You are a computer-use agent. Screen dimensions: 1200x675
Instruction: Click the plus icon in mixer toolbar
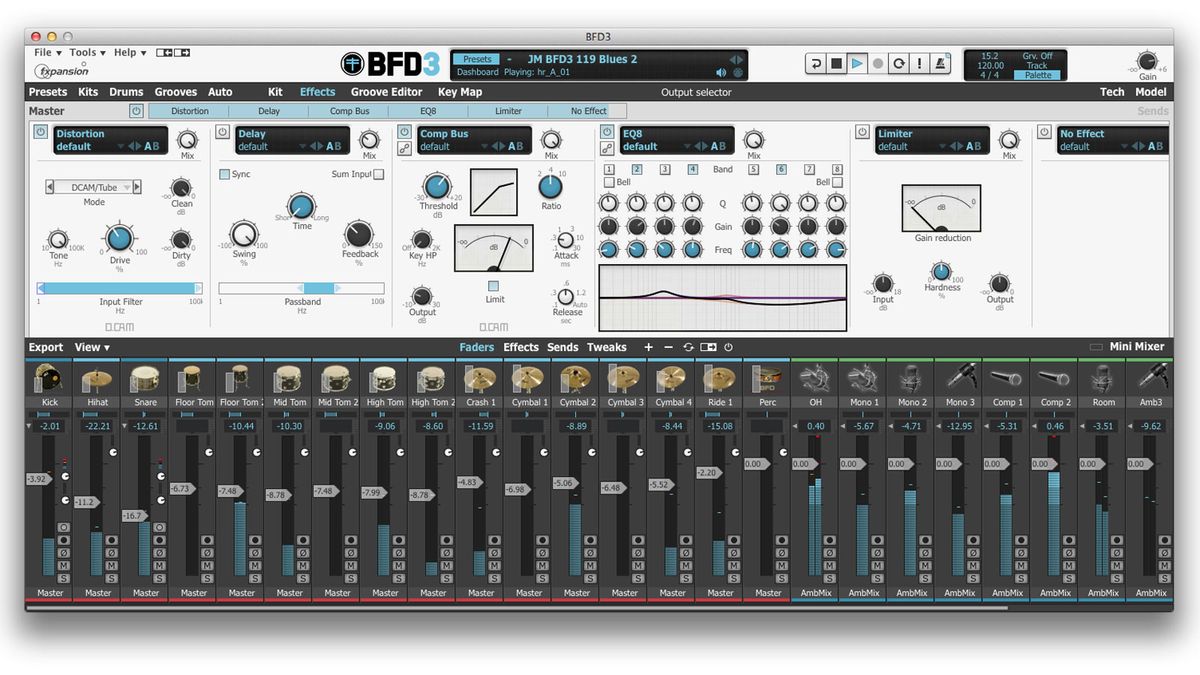[648, 347]
